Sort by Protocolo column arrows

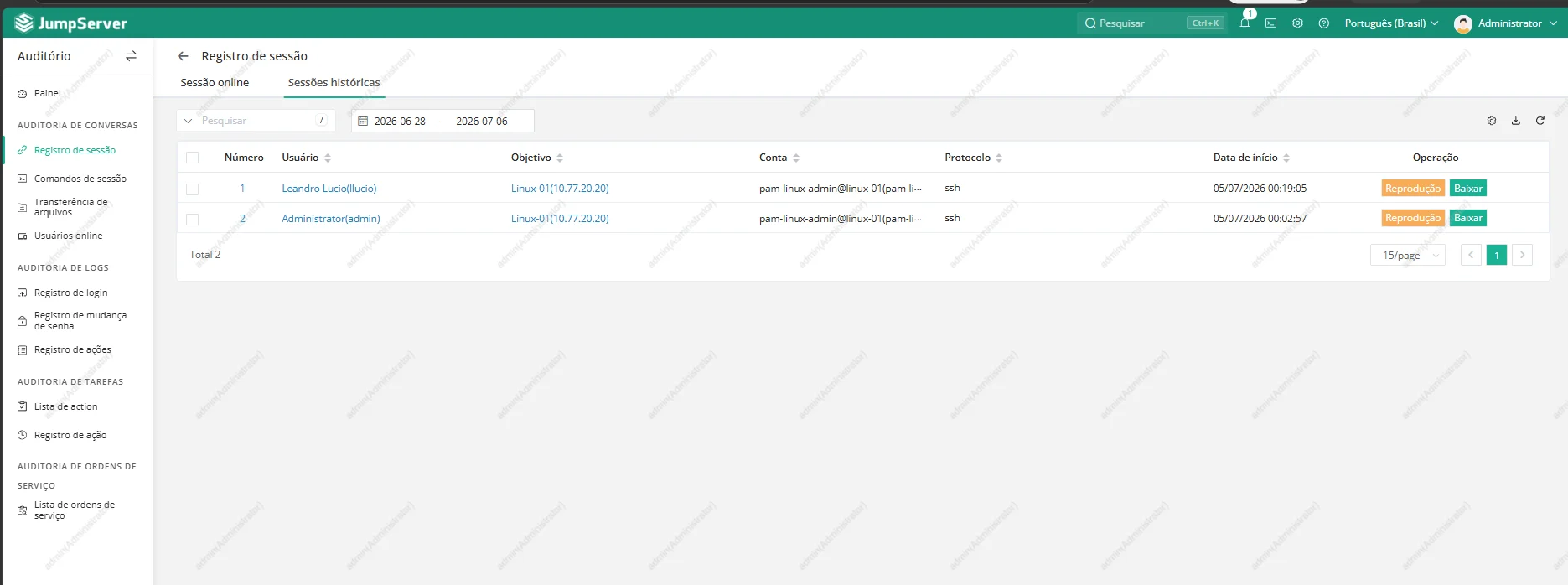click(999, 158)
